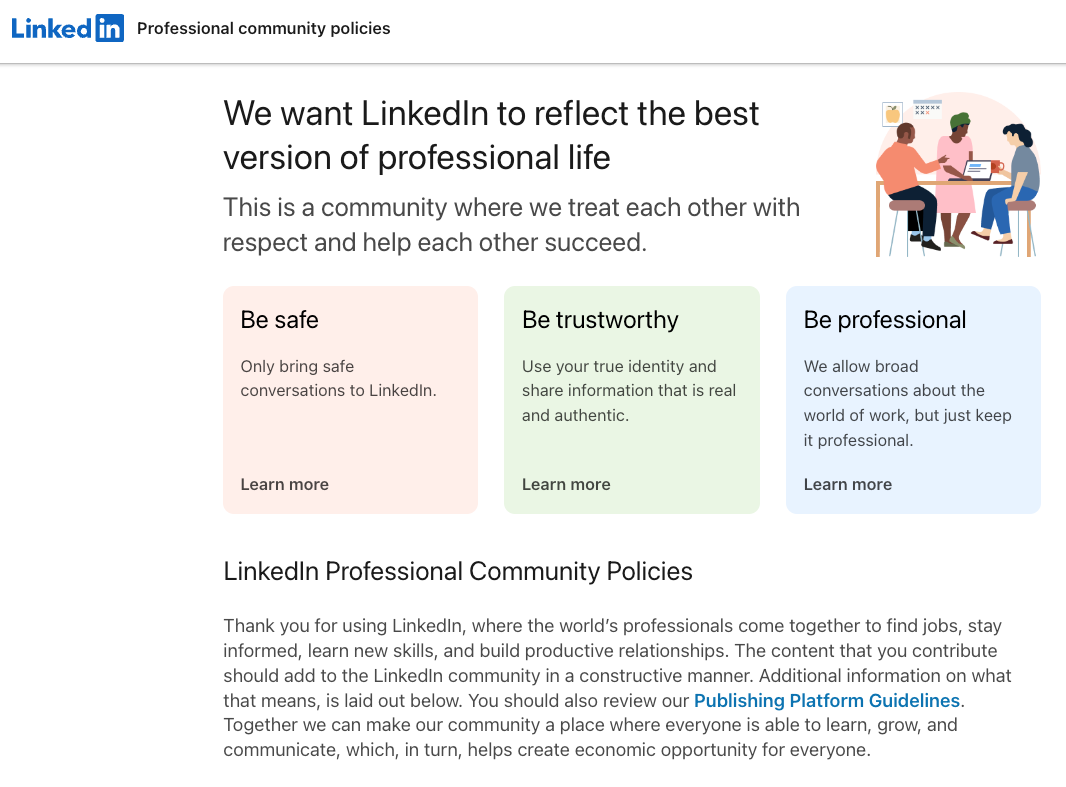Click the 'Be professional' card heading
The height and width of the screenshot is (787, 1066).
coord(885,320)
